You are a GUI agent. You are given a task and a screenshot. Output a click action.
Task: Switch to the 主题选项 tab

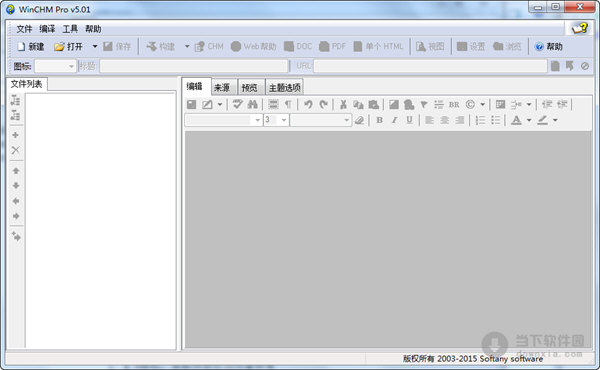[284, 88]
